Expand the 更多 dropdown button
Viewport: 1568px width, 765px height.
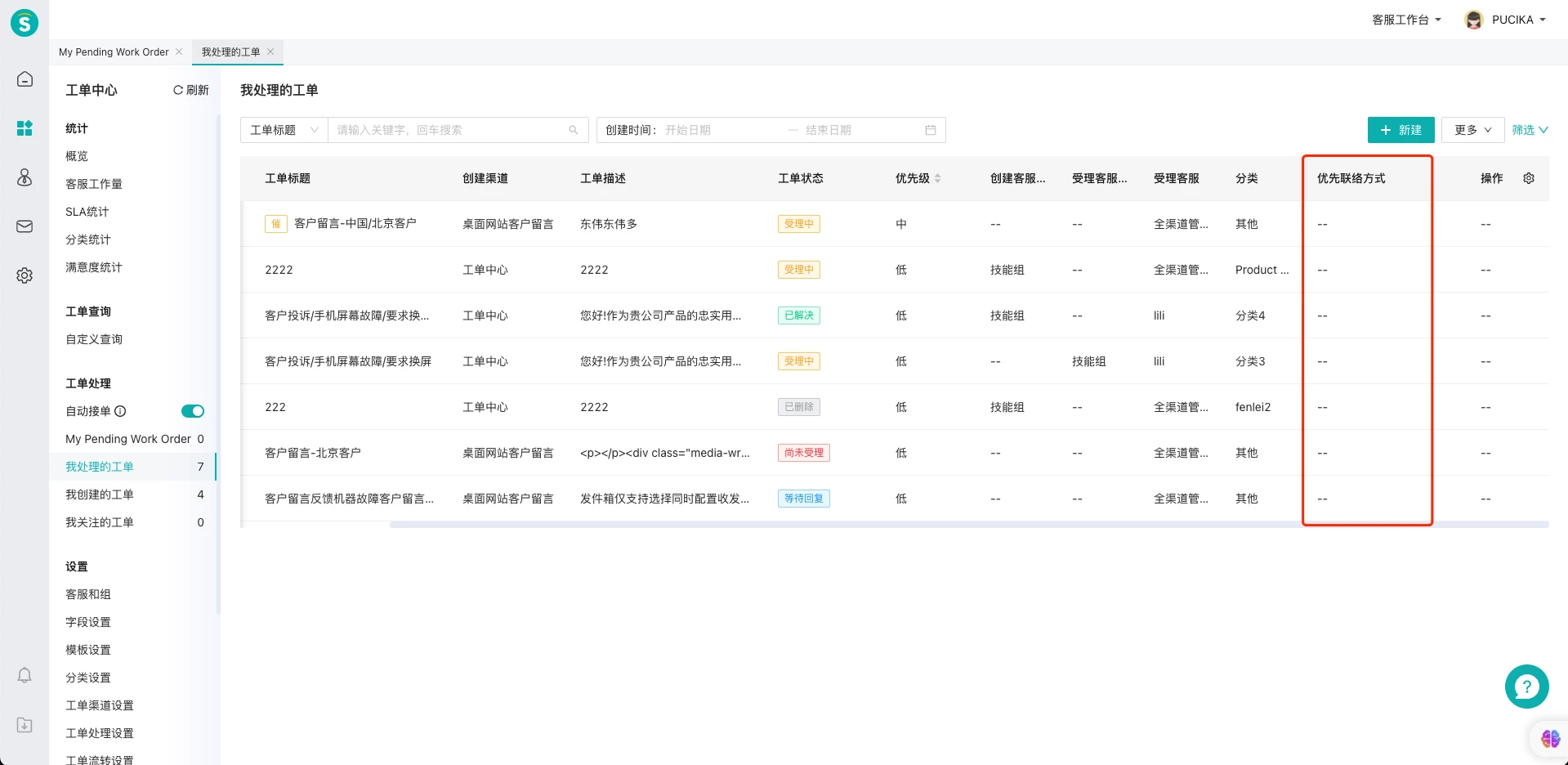pos(1473,130)
